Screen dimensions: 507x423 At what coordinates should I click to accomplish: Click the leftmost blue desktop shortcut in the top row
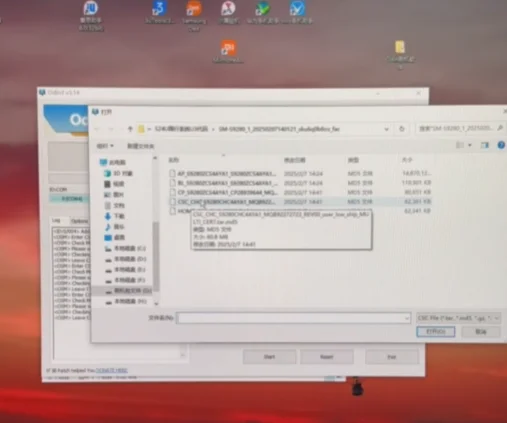[90, 8]
